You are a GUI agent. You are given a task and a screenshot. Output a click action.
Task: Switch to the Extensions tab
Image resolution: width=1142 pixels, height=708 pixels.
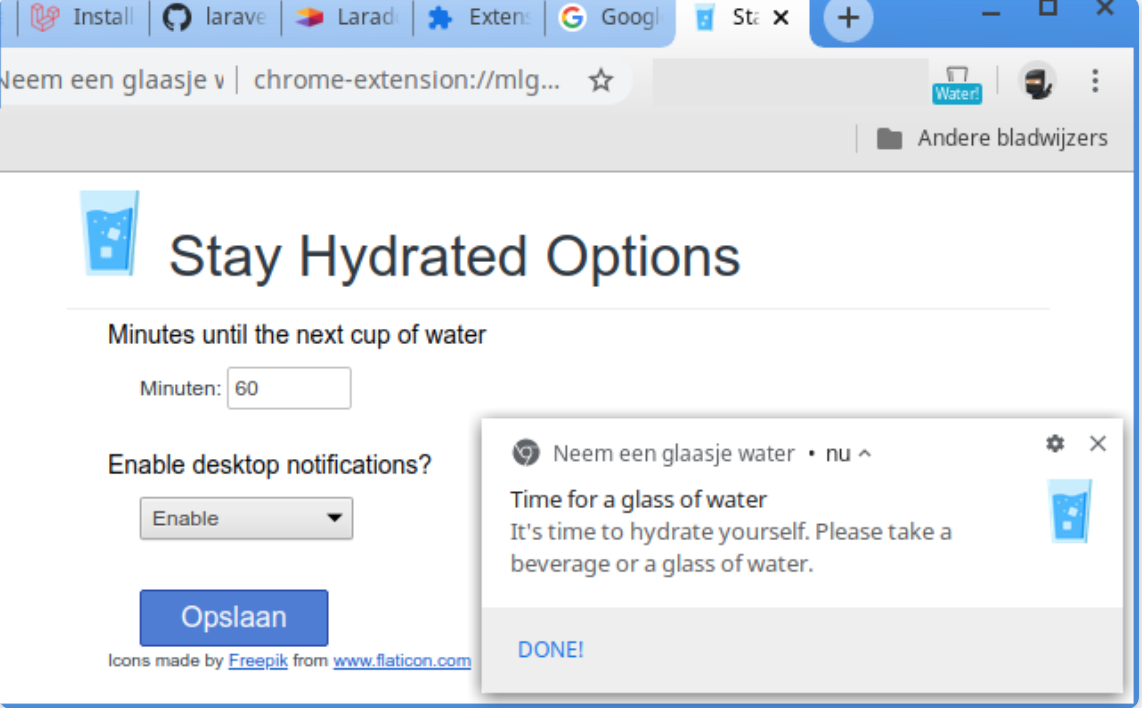point(478,18)
